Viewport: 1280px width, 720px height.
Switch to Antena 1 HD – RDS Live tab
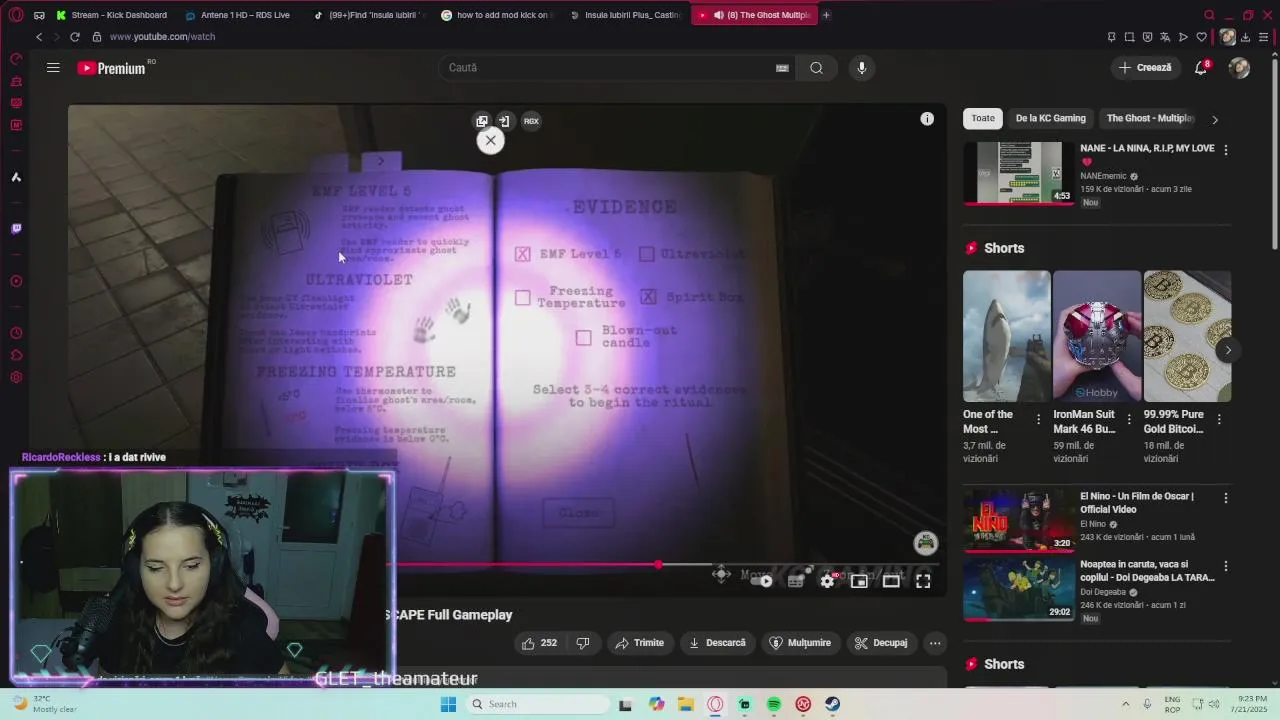coord(238,15)
